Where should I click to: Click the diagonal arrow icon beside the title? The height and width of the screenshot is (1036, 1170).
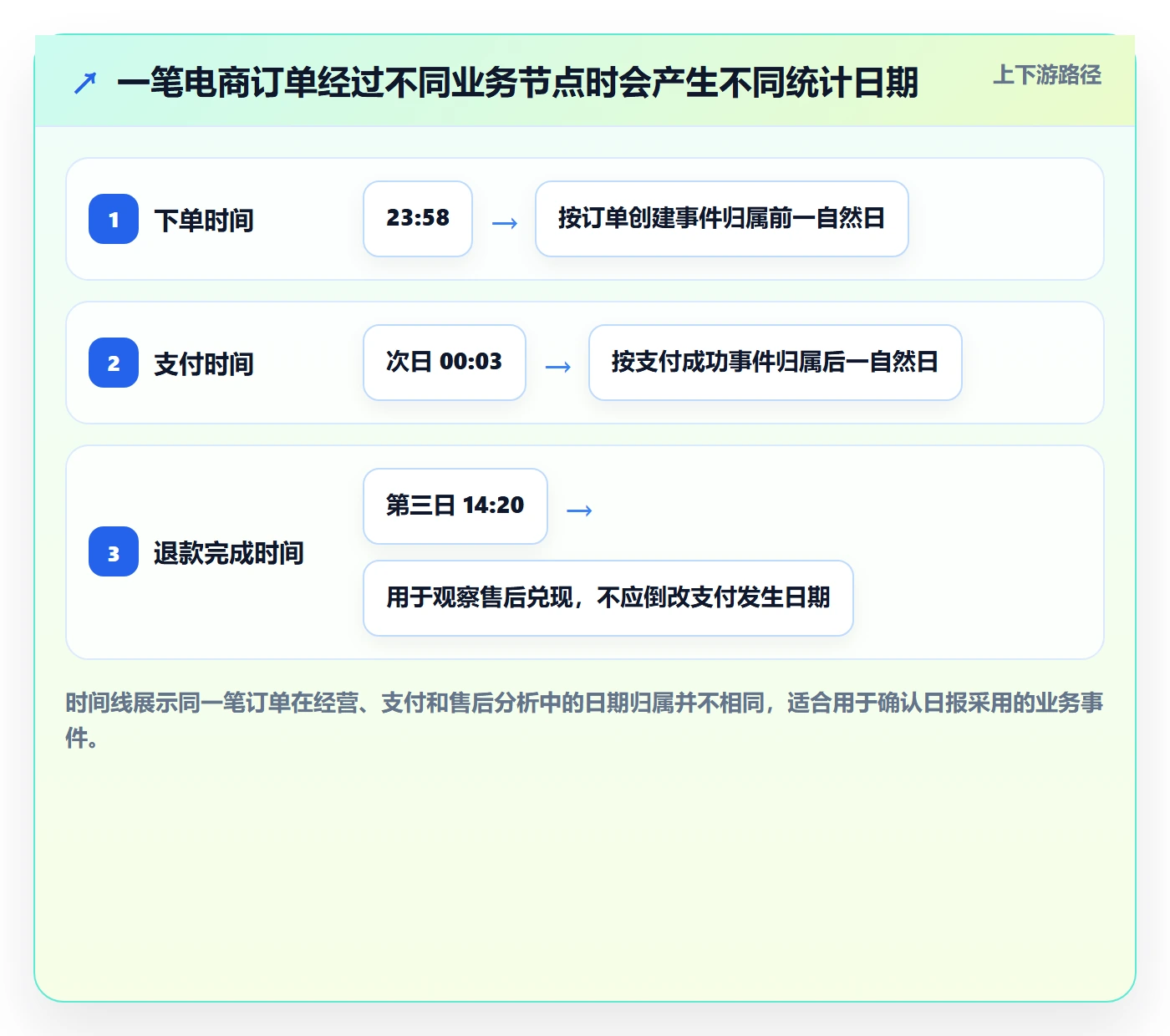84,83
